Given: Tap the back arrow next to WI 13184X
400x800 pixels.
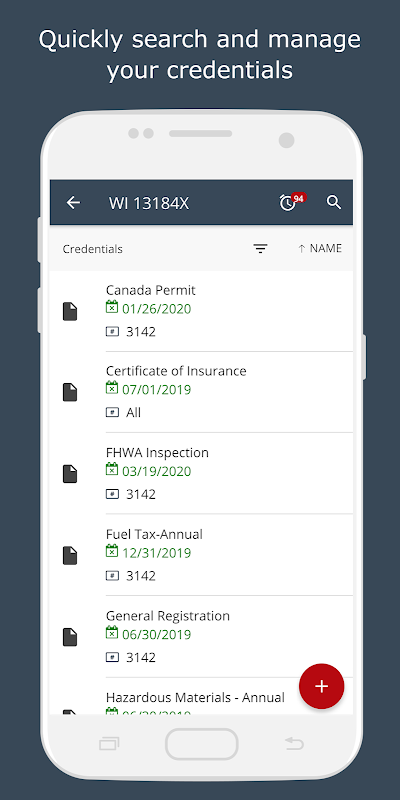Looking at the screenshot, I should [73, 203].
